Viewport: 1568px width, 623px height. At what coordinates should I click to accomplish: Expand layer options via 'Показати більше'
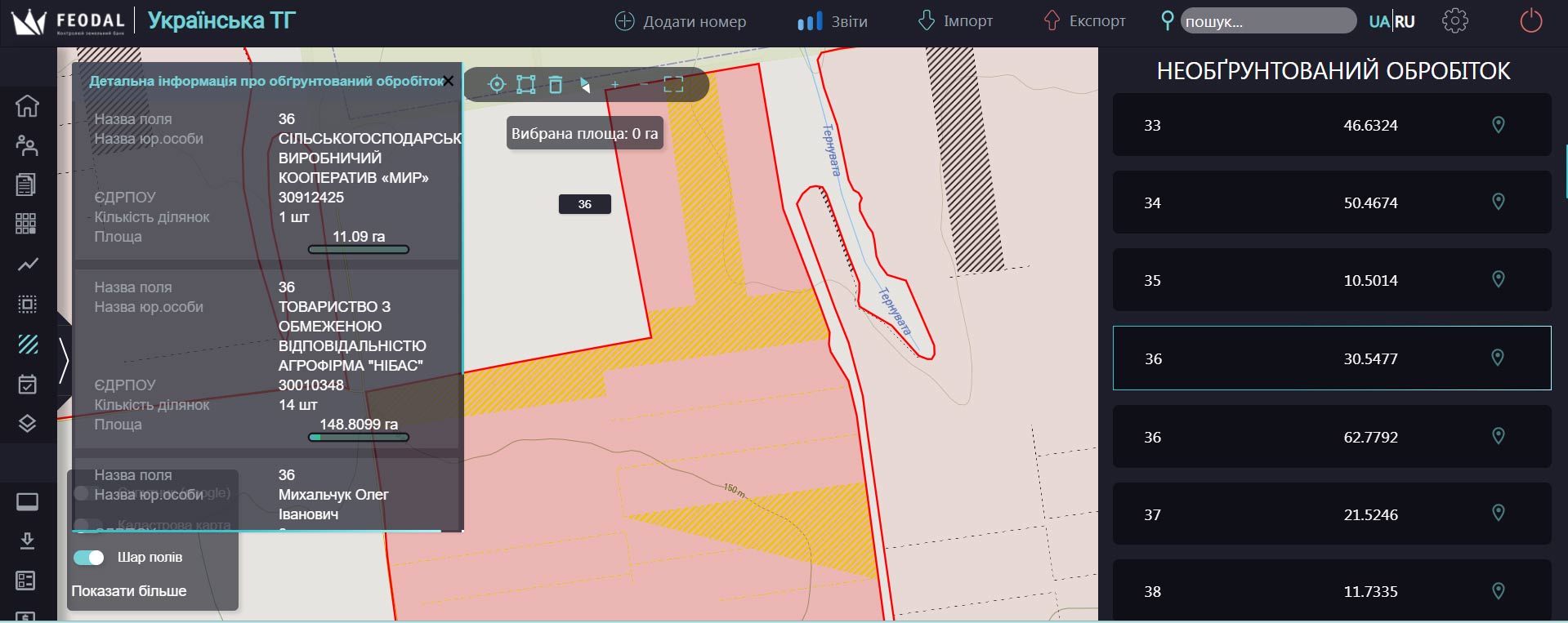[x=129, y=591]
